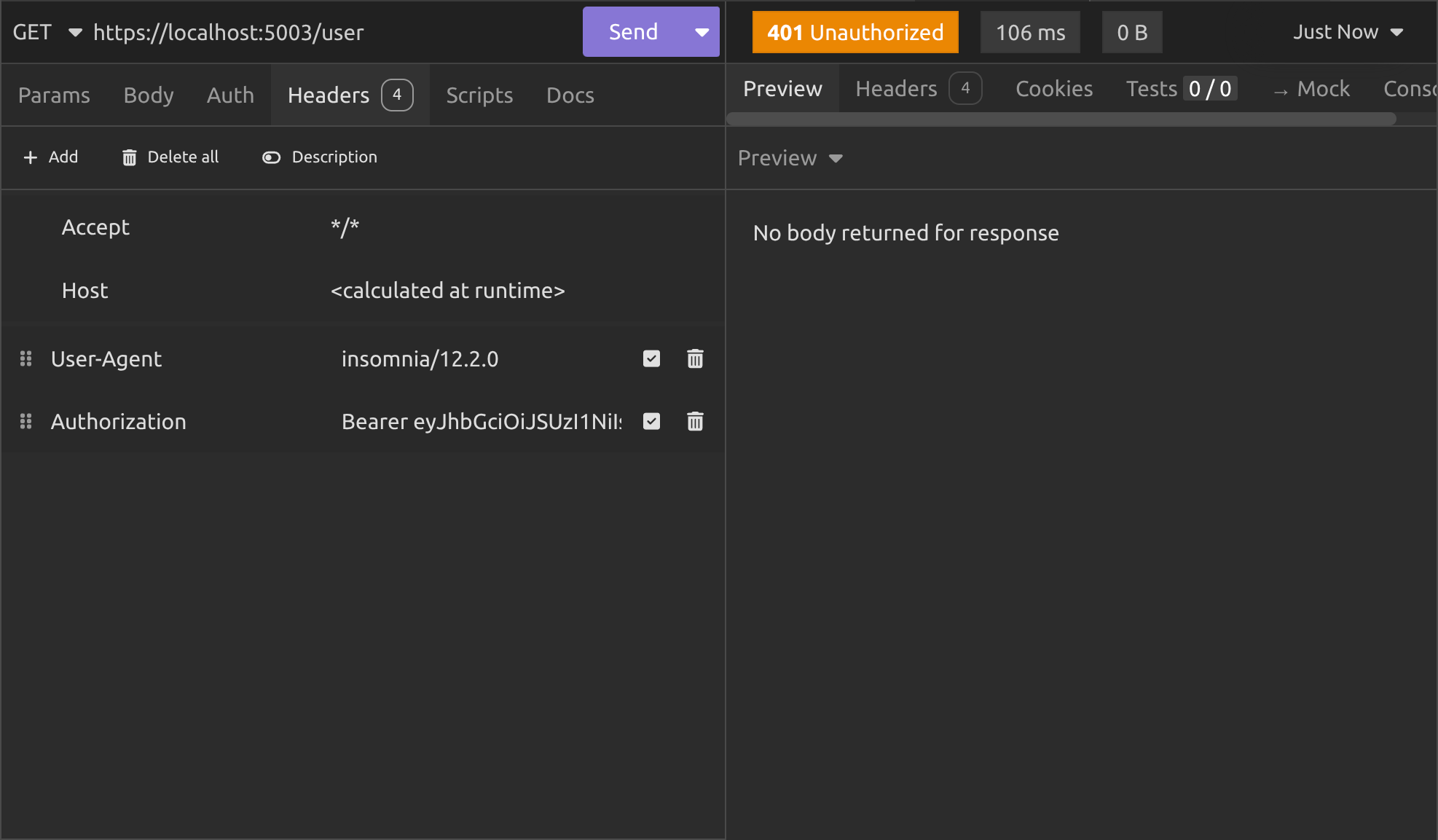Delete the User-Agent header with trash icon

[x=695, y=358]
